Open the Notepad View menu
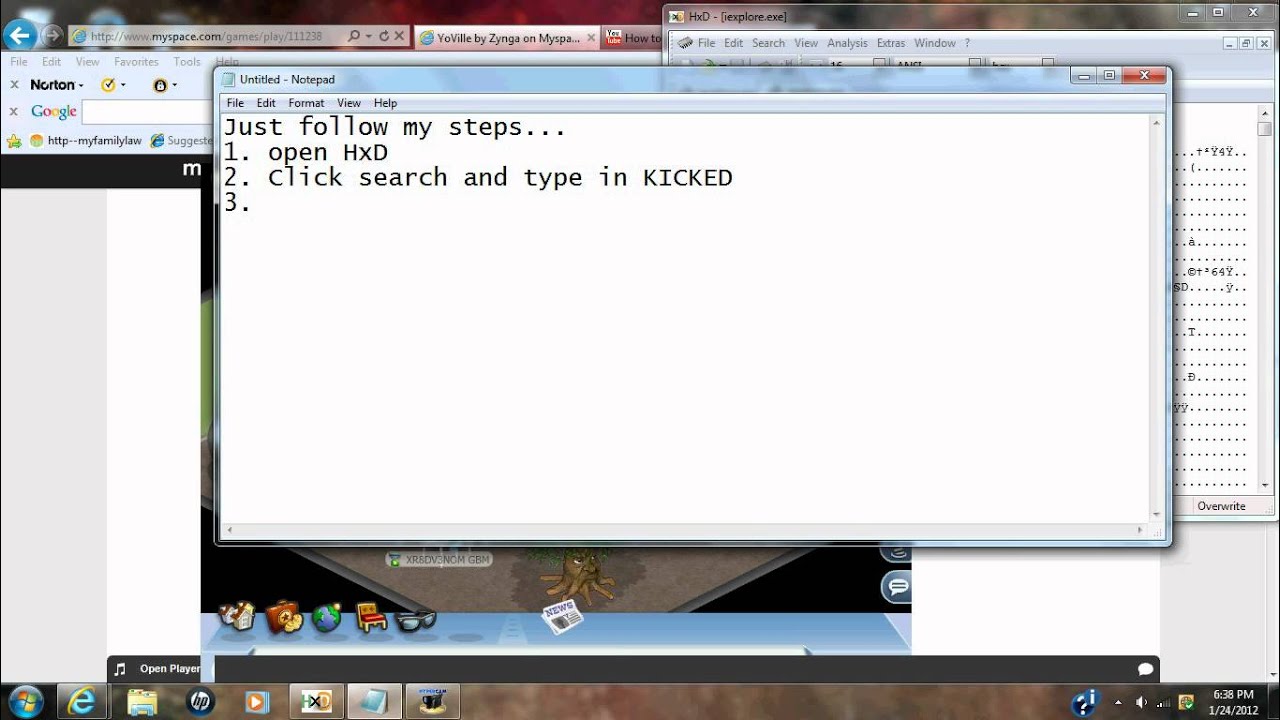 point(349,103)
